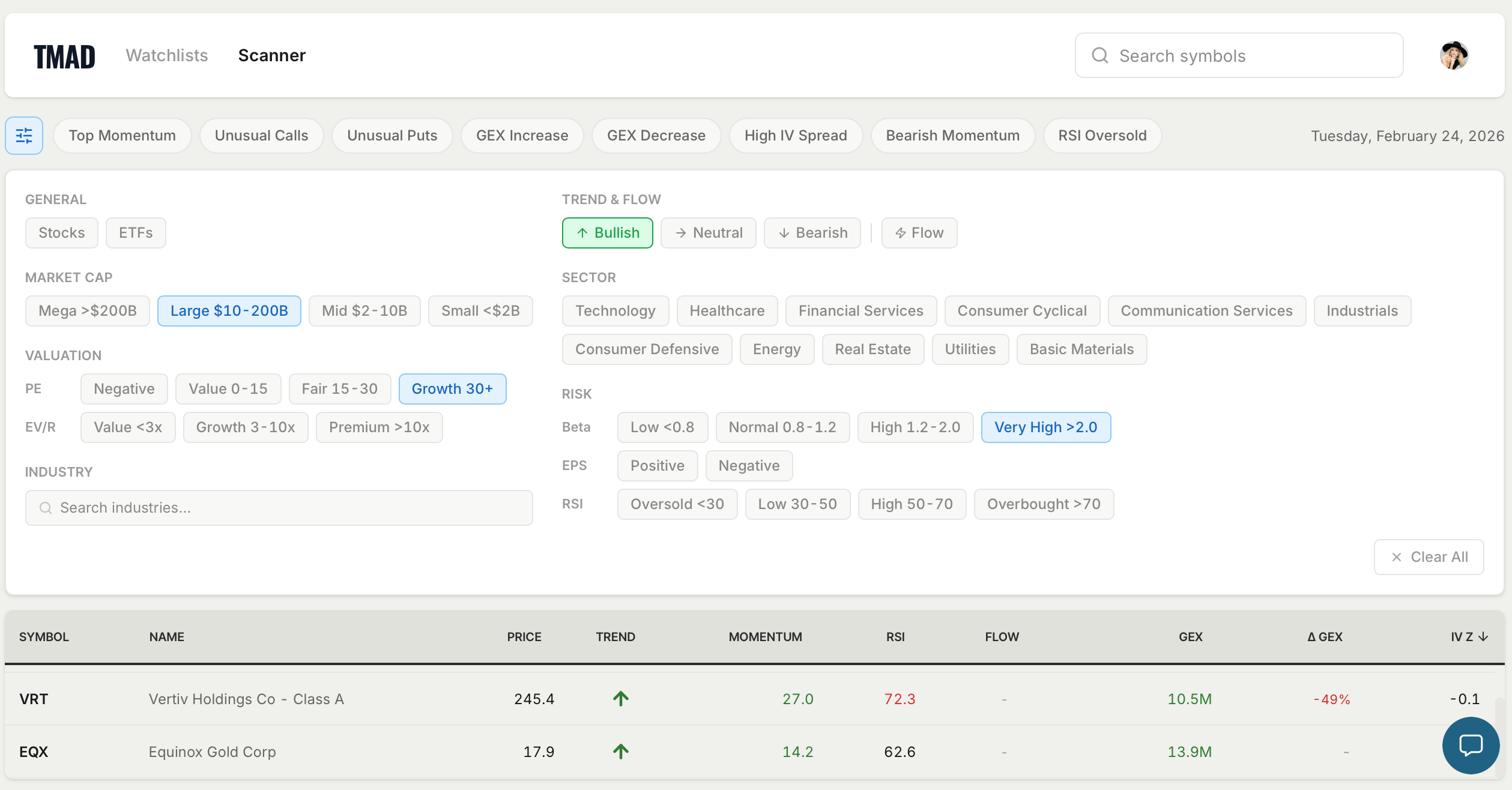Click the EQX upward trend arrow
The height and width of the screenshot is (790, 1512).
(x=621, y=751)
